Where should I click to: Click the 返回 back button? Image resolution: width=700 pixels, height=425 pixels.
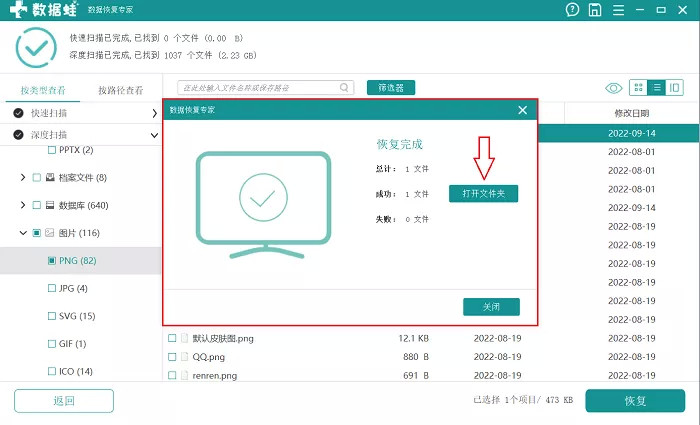pos(64,401)
